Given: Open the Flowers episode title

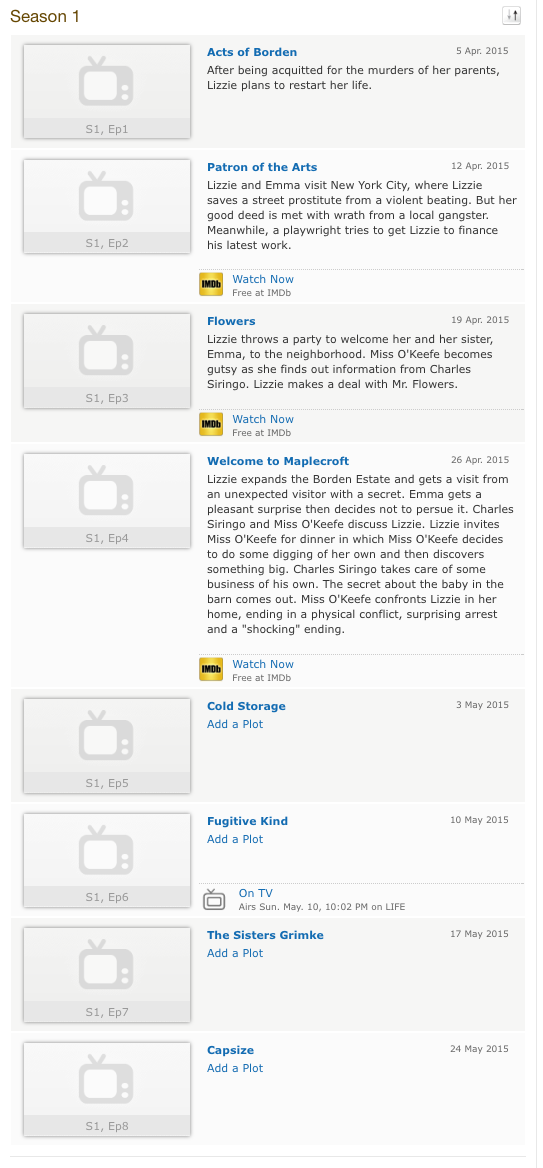Looking at the screenshot, I should click(231, 321).
